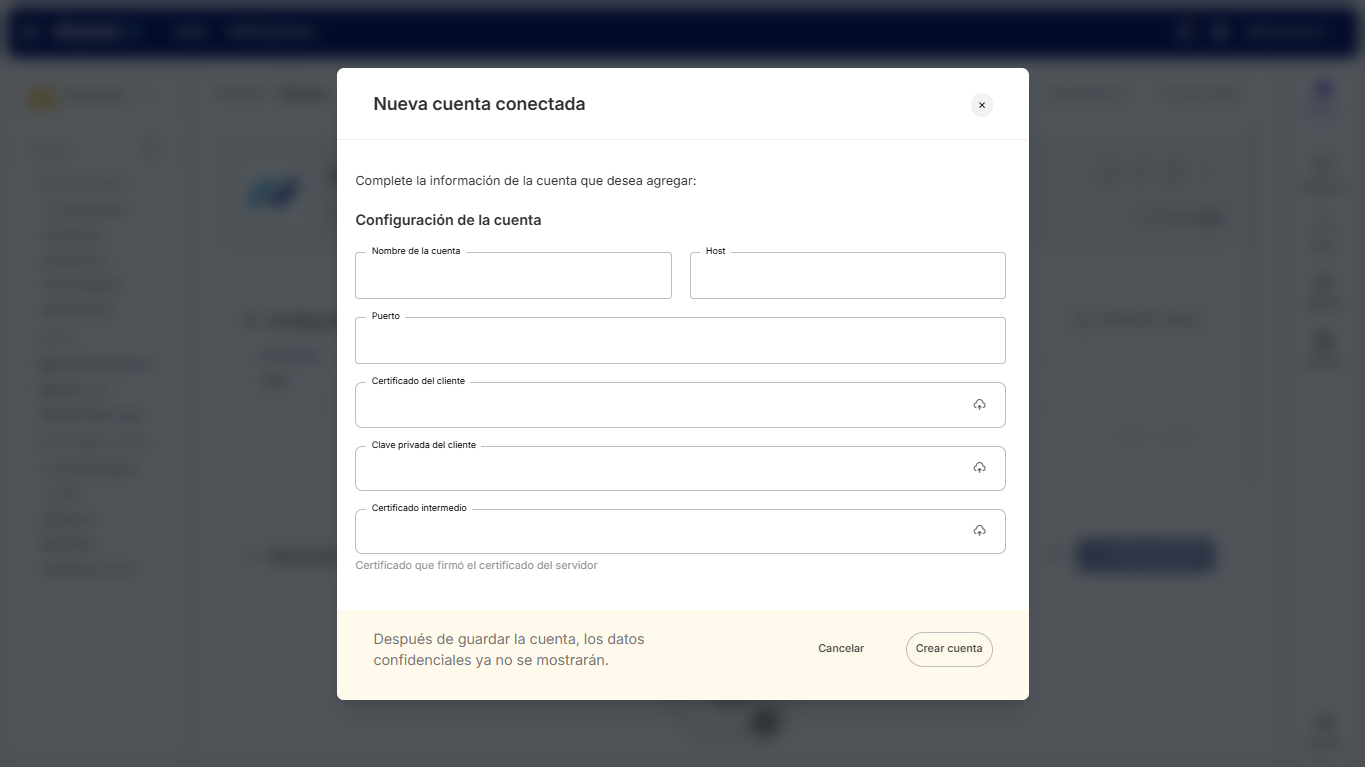The width and height of the screenshot is (1365, 767).
Task: Click upload icon in Certificado intermedio field
Action: (979, 531)
